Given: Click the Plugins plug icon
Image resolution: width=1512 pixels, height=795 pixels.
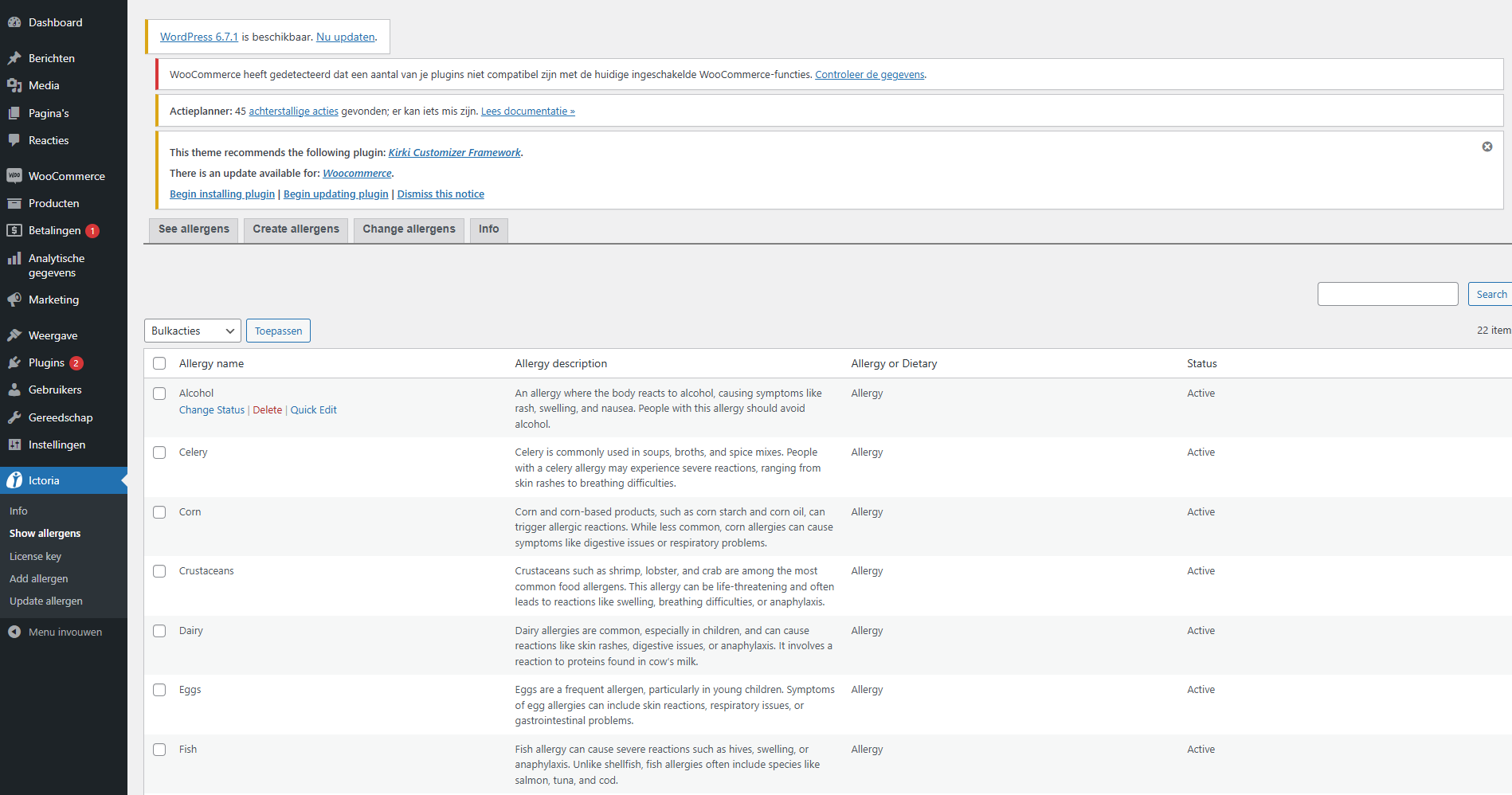Looking at the screenshot, I should (x=14, y=362).
